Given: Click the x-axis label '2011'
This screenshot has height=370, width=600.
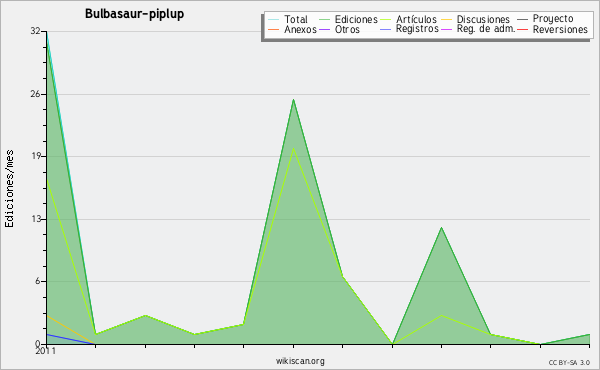Looking at the screenshot, I should [46, 351].
